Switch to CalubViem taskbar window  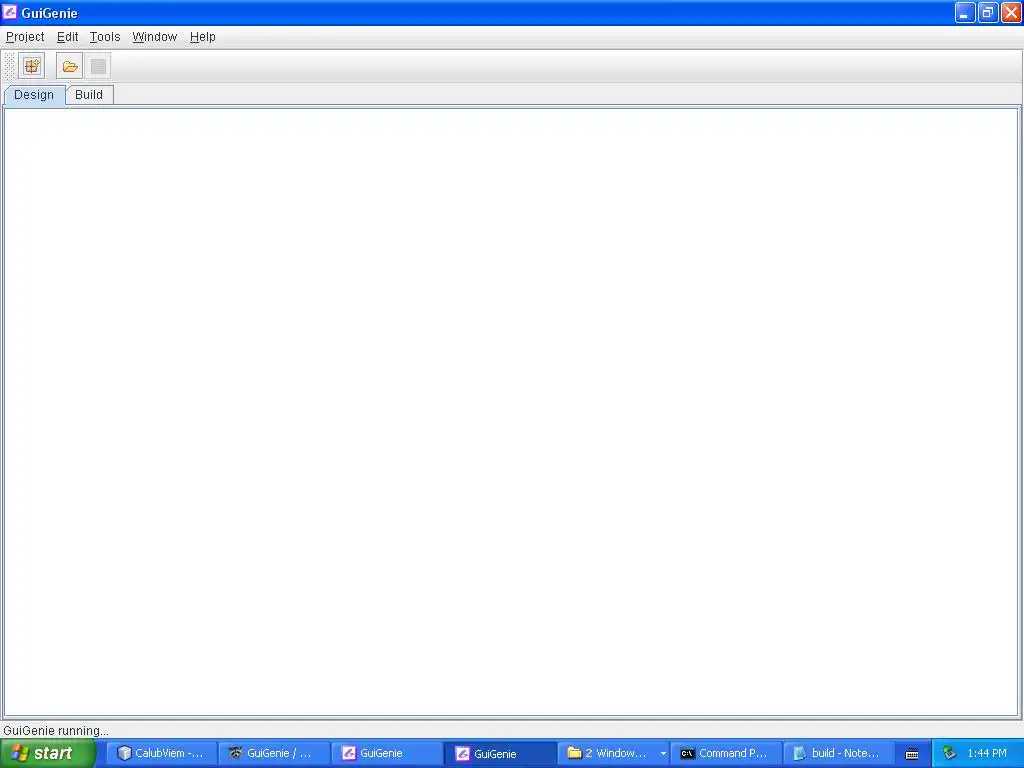[161, 754]
